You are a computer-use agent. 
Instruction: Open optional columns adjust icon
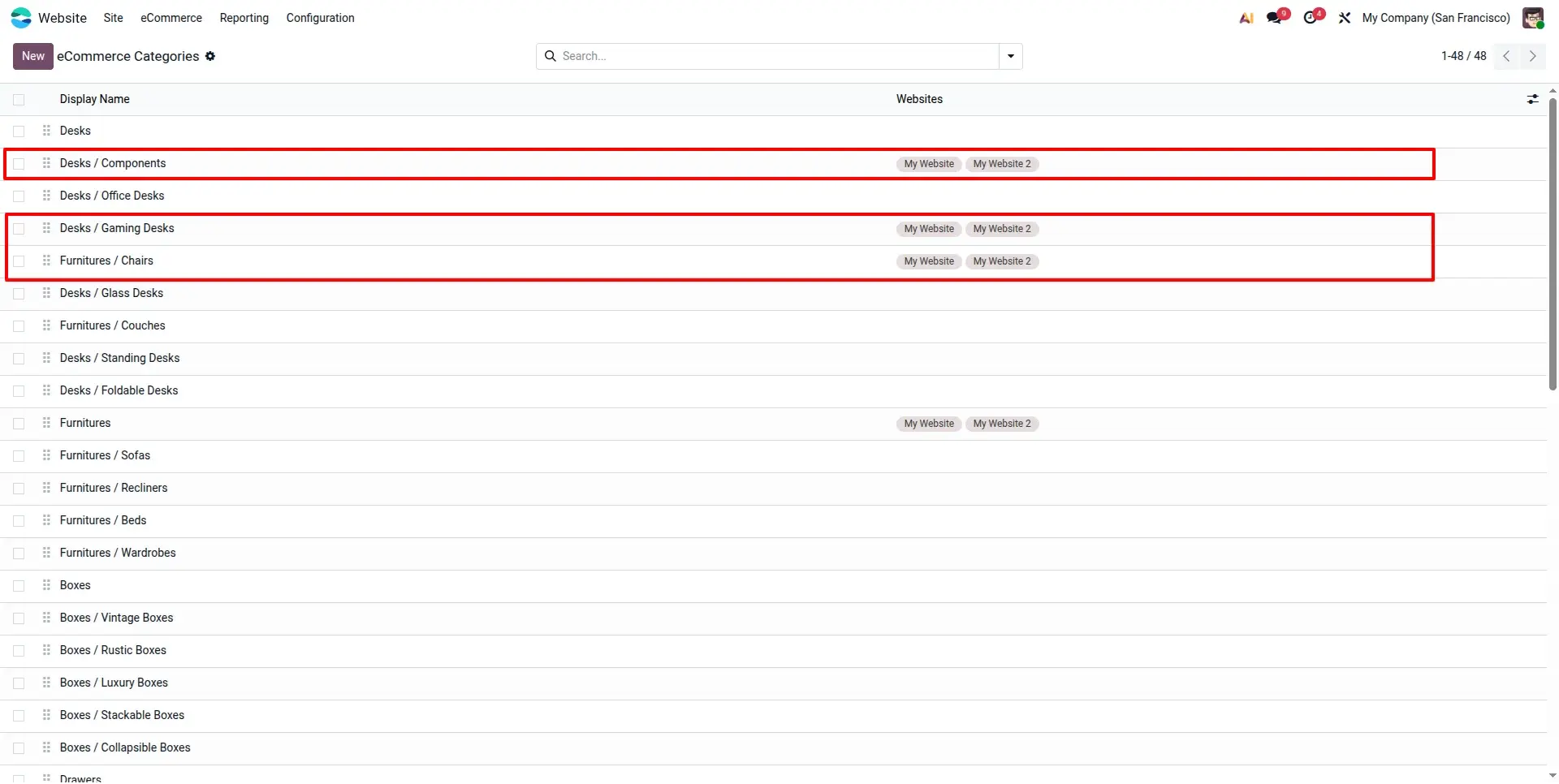(x=1532, y=99)
